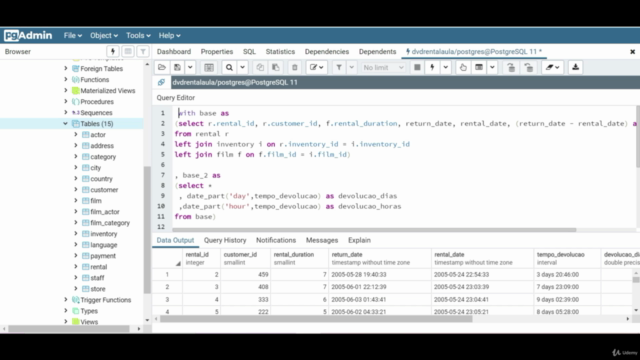
Task: Click the Paste icon in the toolbar
Action: click(276, 67)
